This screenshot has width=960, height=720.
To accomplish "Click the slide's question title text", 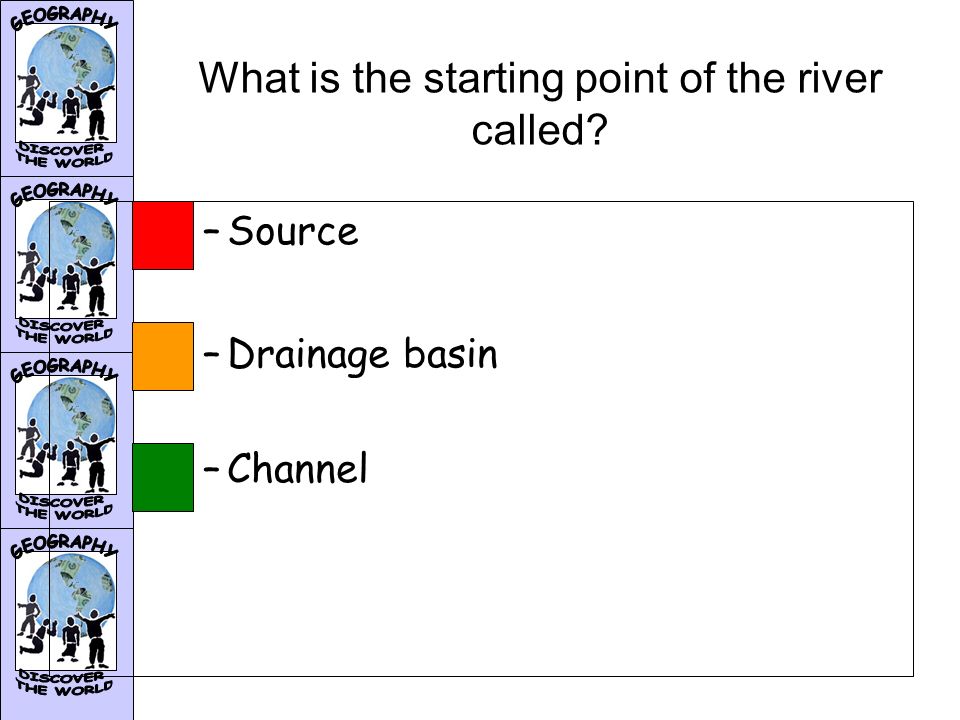I will [x=540, y=104].
